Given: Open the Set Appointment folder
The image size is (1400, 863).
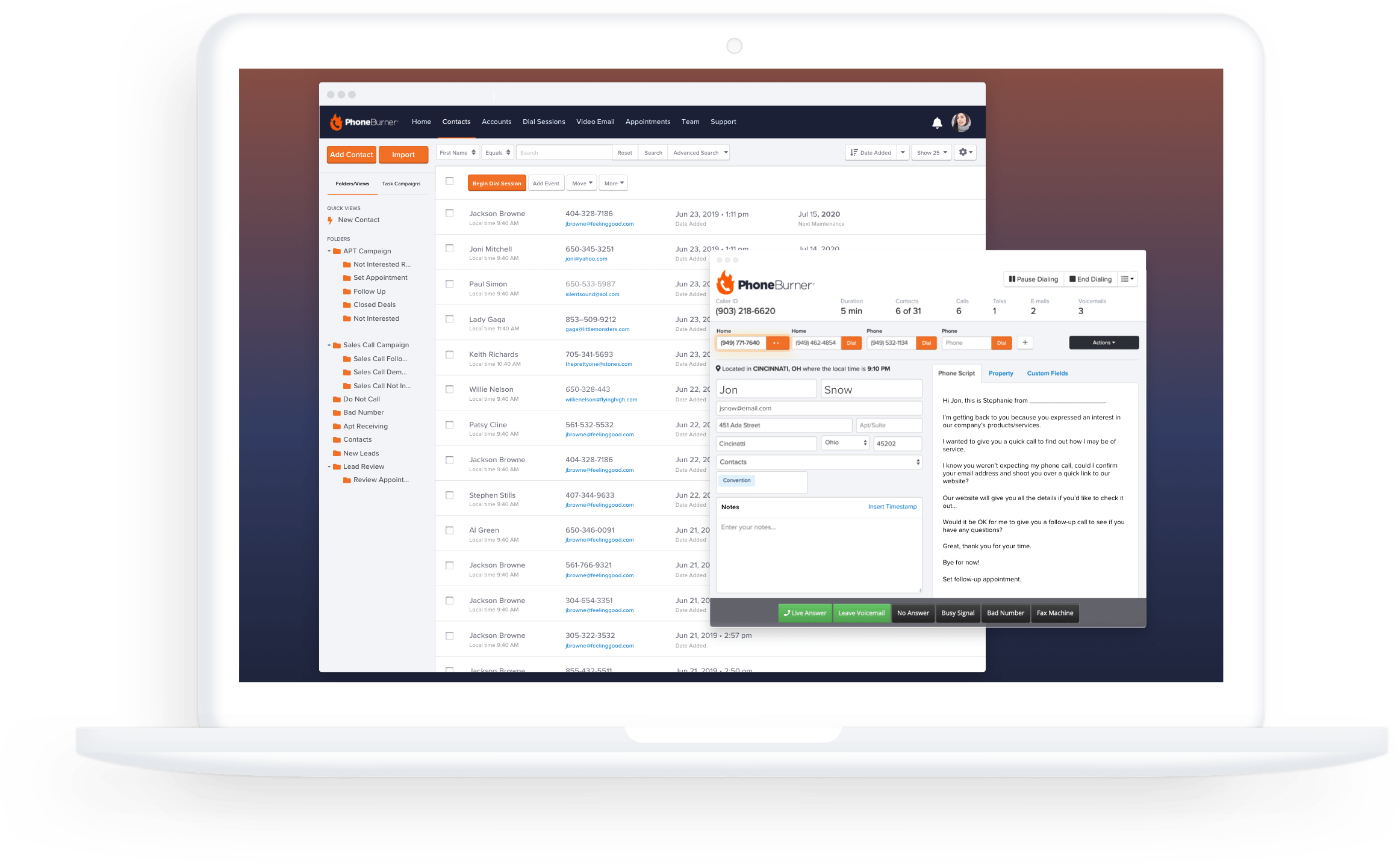Looking at the screenshot, I should tap(375, 277).
